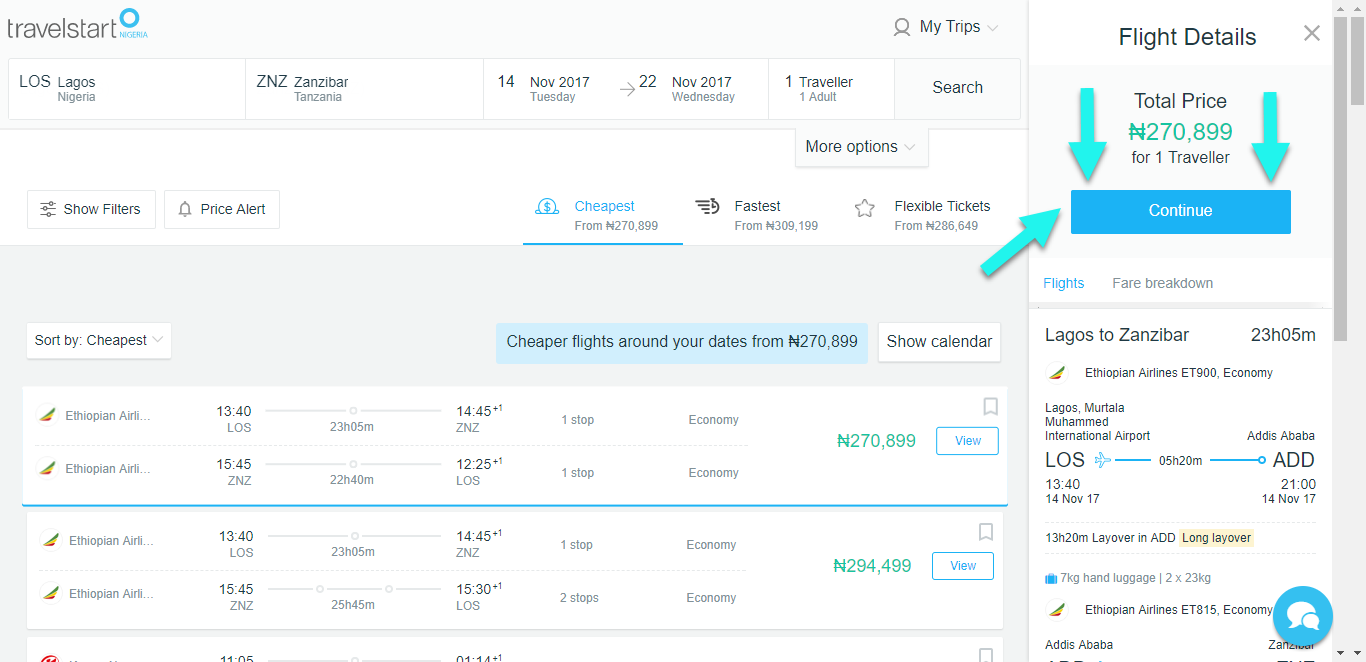Click the 22h40m duration in first result
Screen dimensions: 1366x662
coord(351,480)
